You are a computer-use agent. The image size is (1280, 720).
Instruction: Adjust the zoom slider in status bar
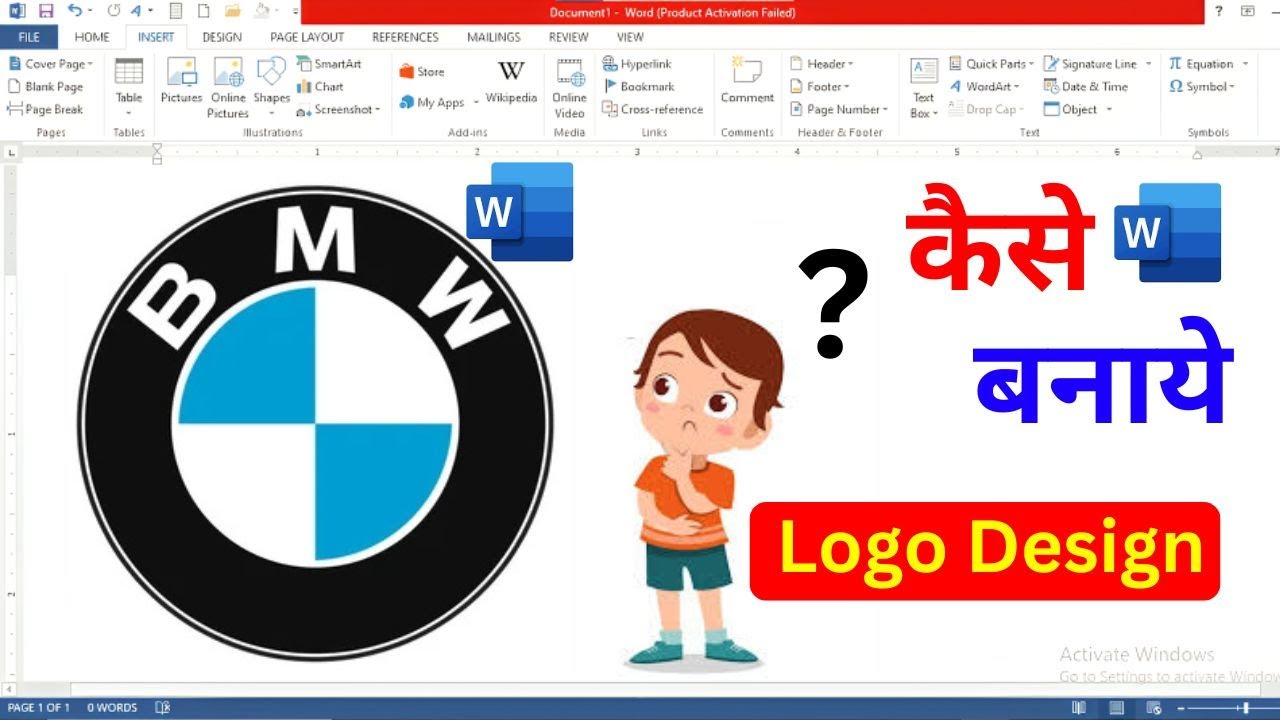tap(1246, 708)
